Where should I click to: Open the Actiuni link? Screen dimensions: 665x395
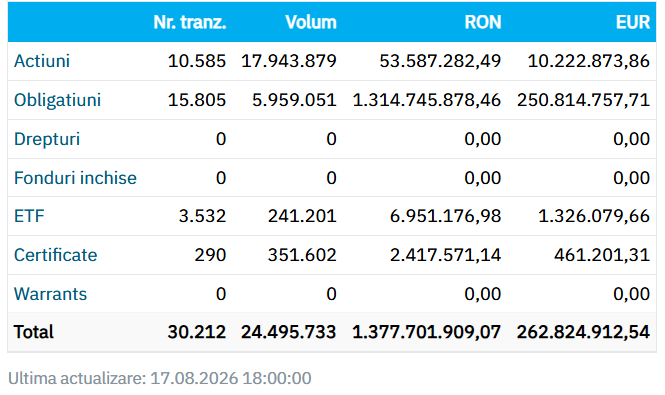point(42,61)
